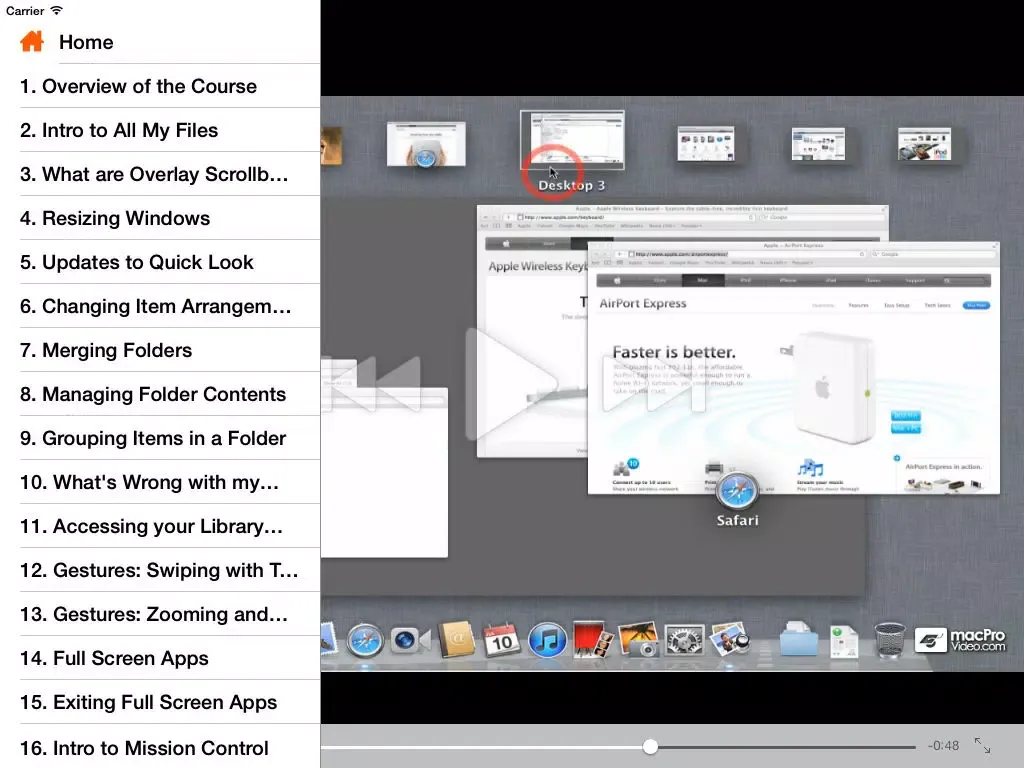
Task: Open FaceTime camera icon in dock
Action: click(x=410, y=640)
